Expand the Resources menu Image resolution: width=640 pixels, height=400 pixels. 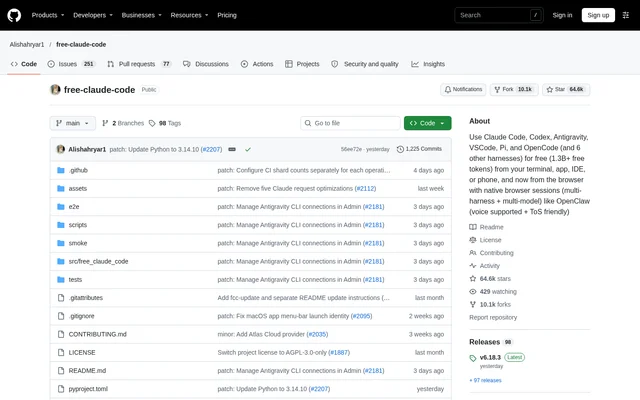tap(189, 15)
